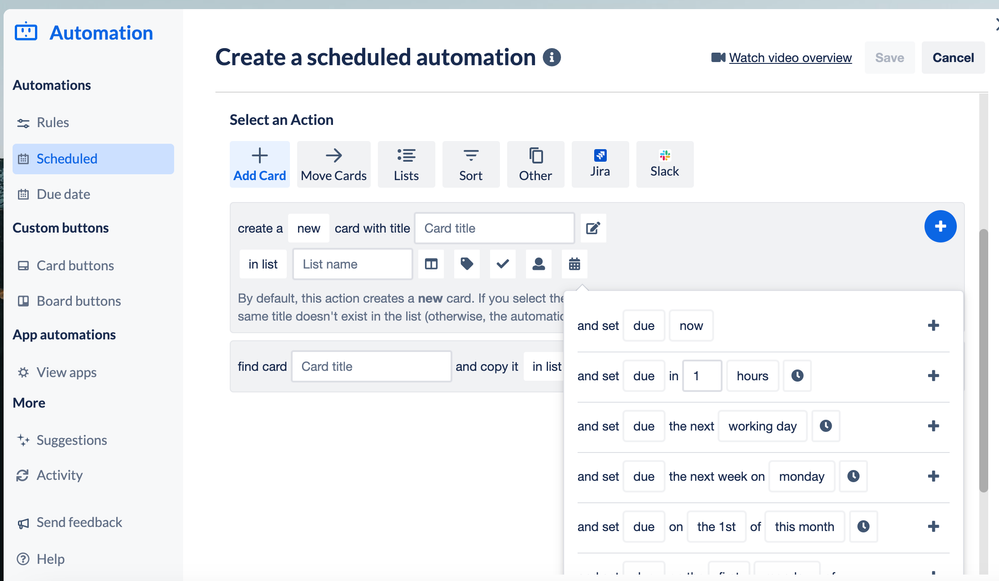Click the board position icon
Viewport: 999px width, 581px height.
click(x=431, y=264)
